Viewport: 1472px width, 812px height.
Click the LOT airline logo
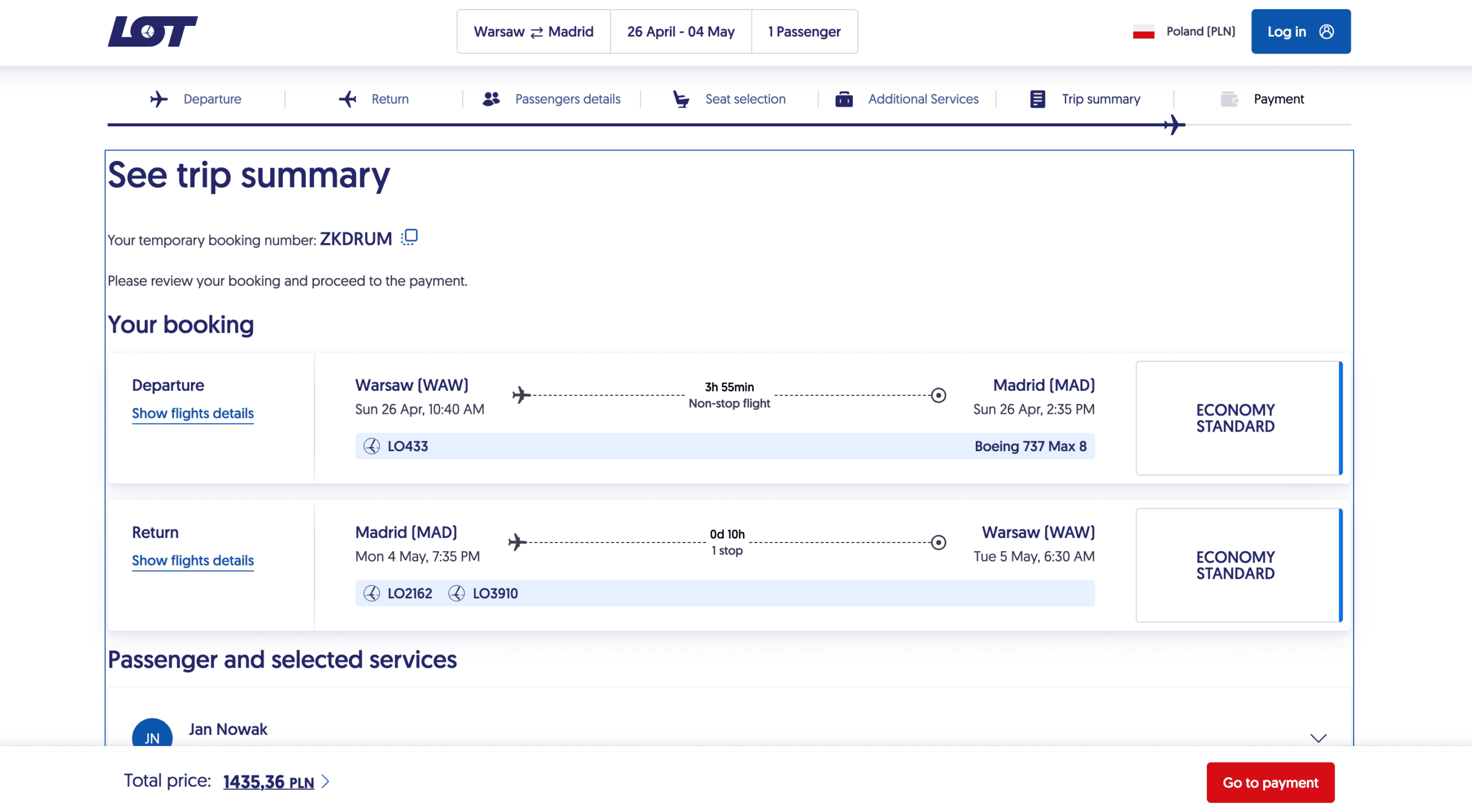click(152, 32)
